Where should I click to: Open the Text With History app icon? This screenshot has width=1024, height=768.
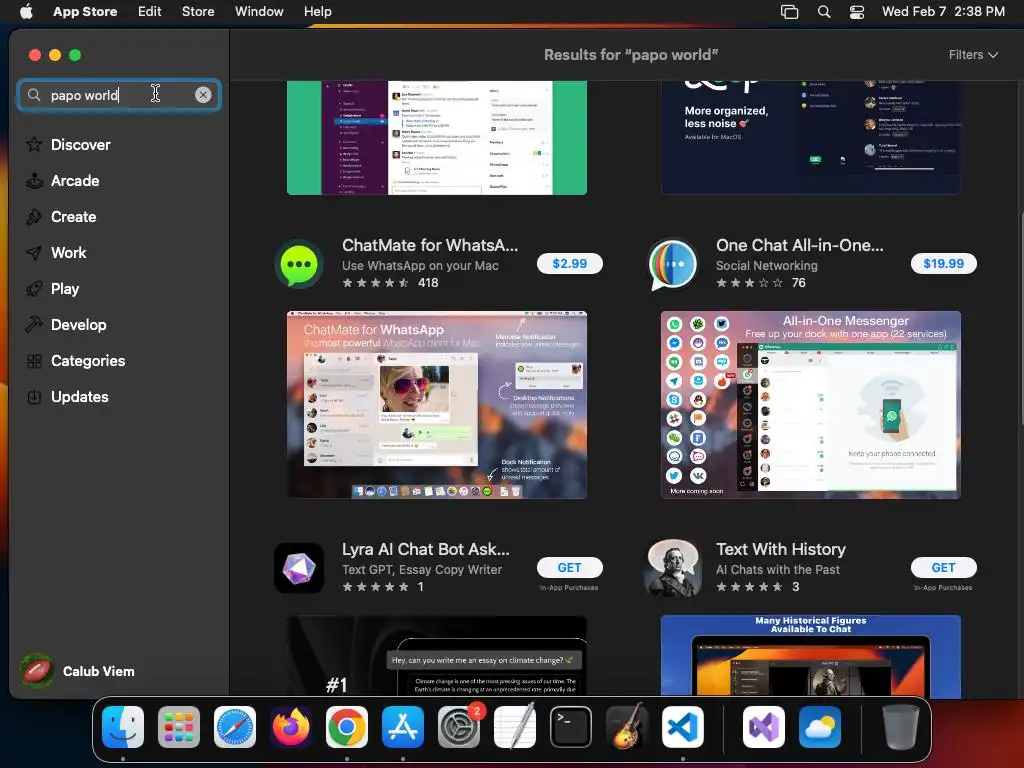click(x=673, y=568)
